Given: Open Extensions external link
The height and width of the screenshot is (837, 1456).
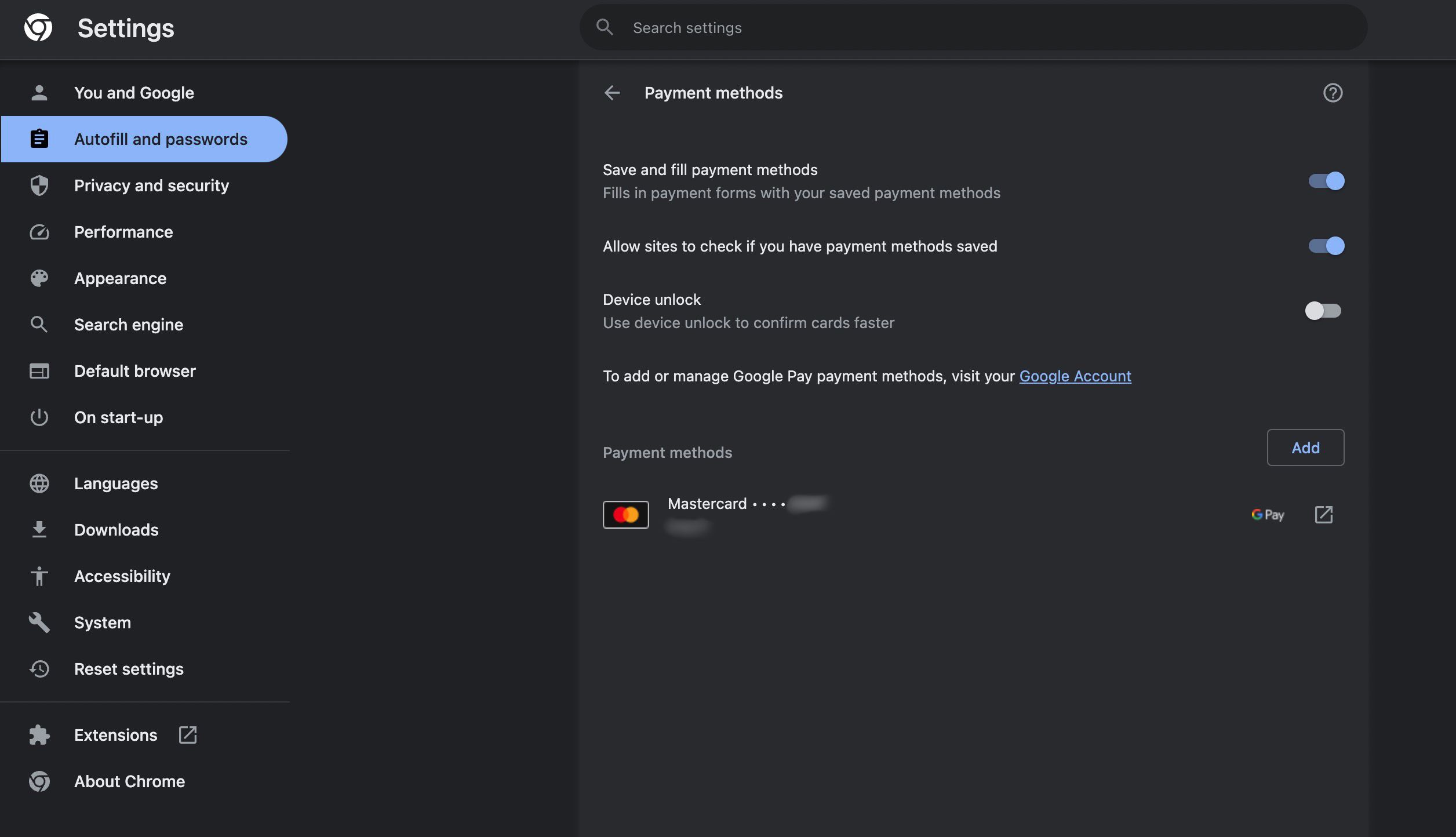Looking at the screenshot, I should click(x=187, y=734).
